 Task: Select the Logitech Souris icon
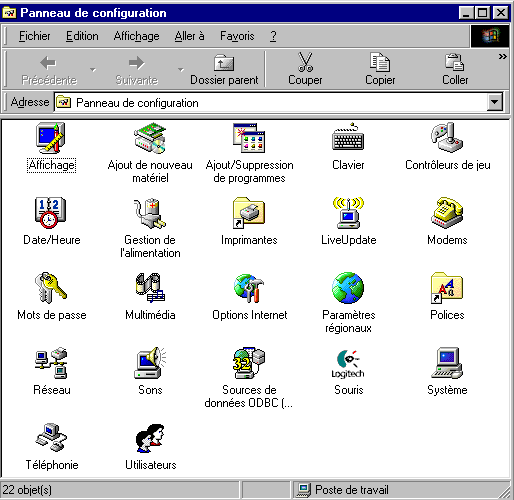(x=348, y=363)
